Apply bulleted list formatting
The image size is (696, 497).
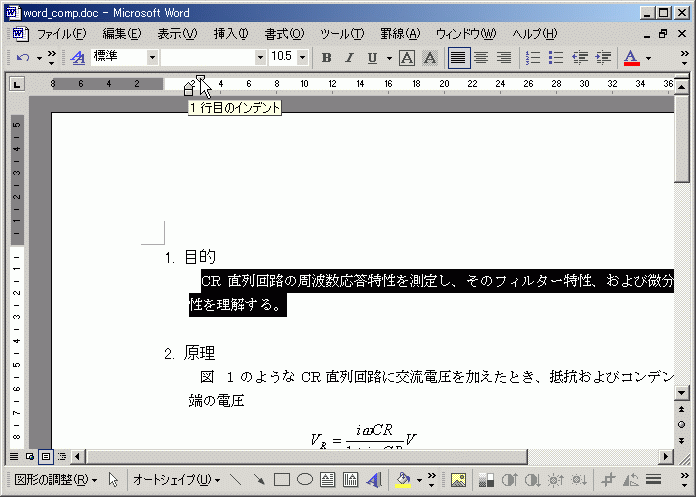(556, 58)
